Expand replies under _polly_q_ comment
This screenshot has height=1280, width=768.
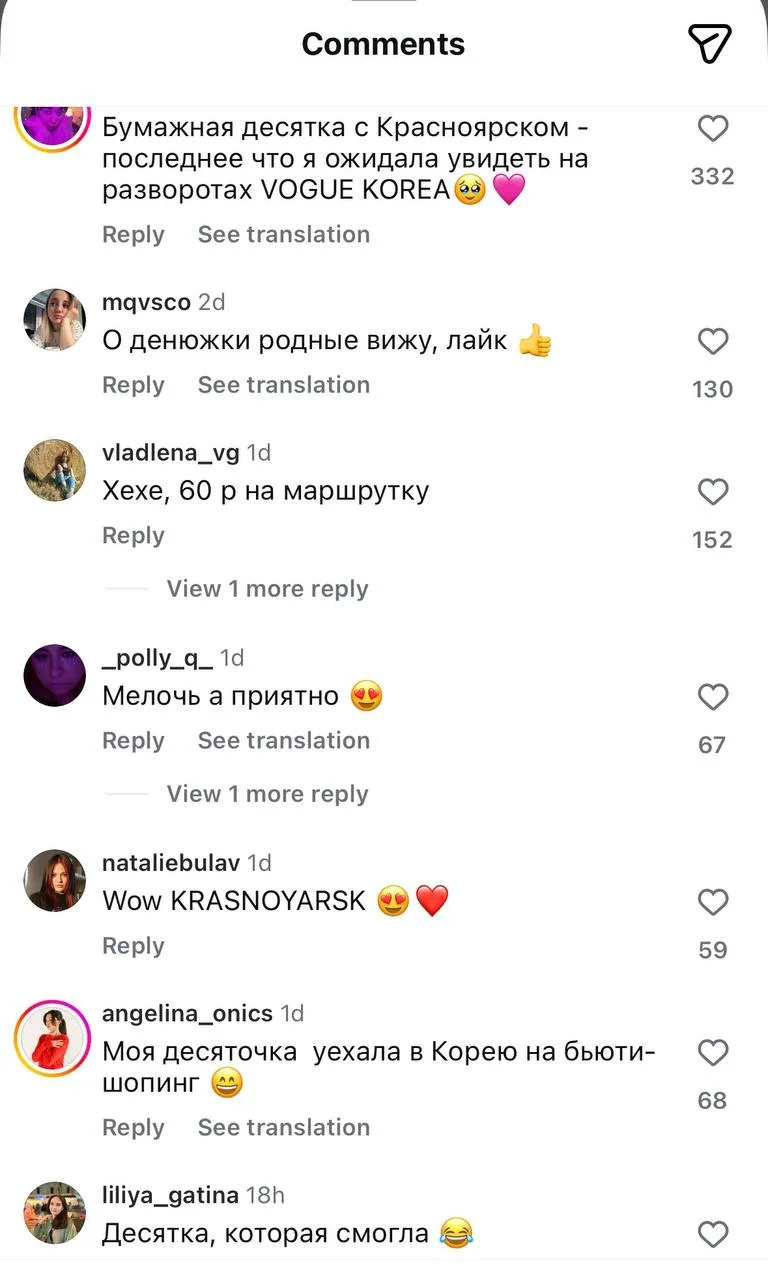click(x=267, y=794)
